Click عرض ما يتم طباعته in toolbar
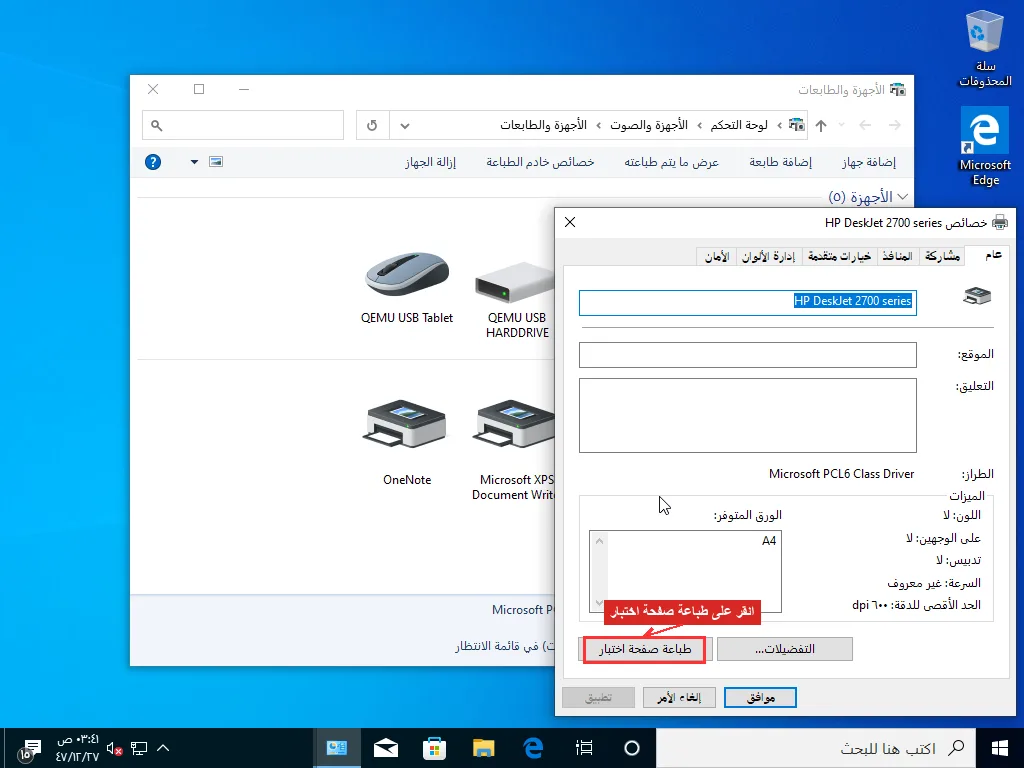 pyautogui.click(x=671, y=162)
